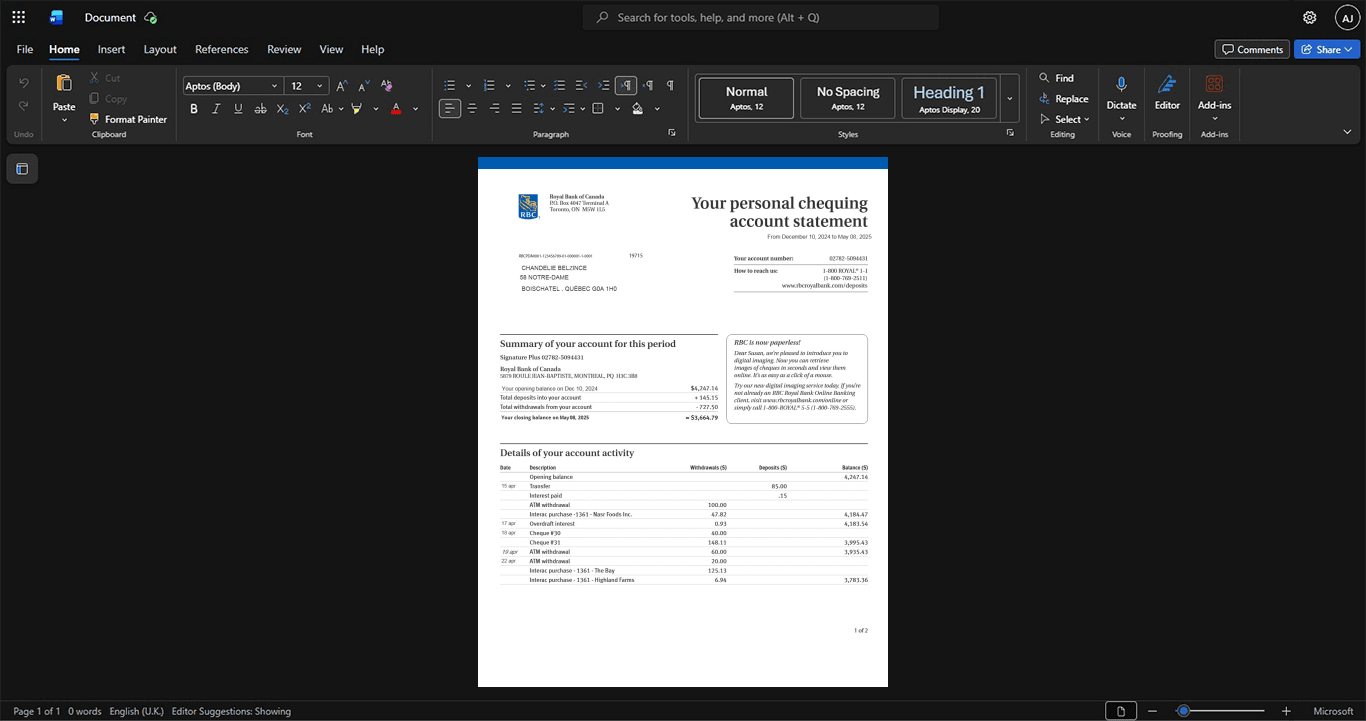
Task: Open the AJ account avatar
Action: point(1347,17)
